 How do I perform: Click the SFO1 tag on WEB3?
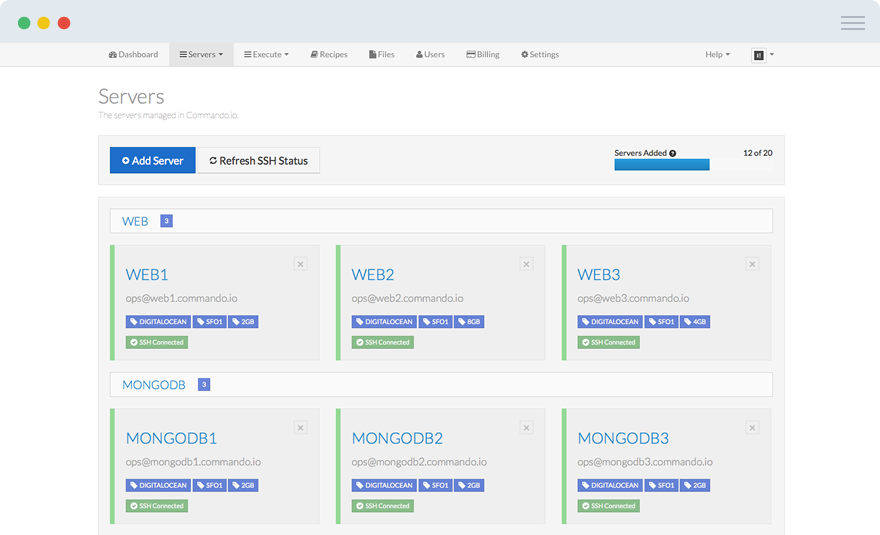pos(661,322)
